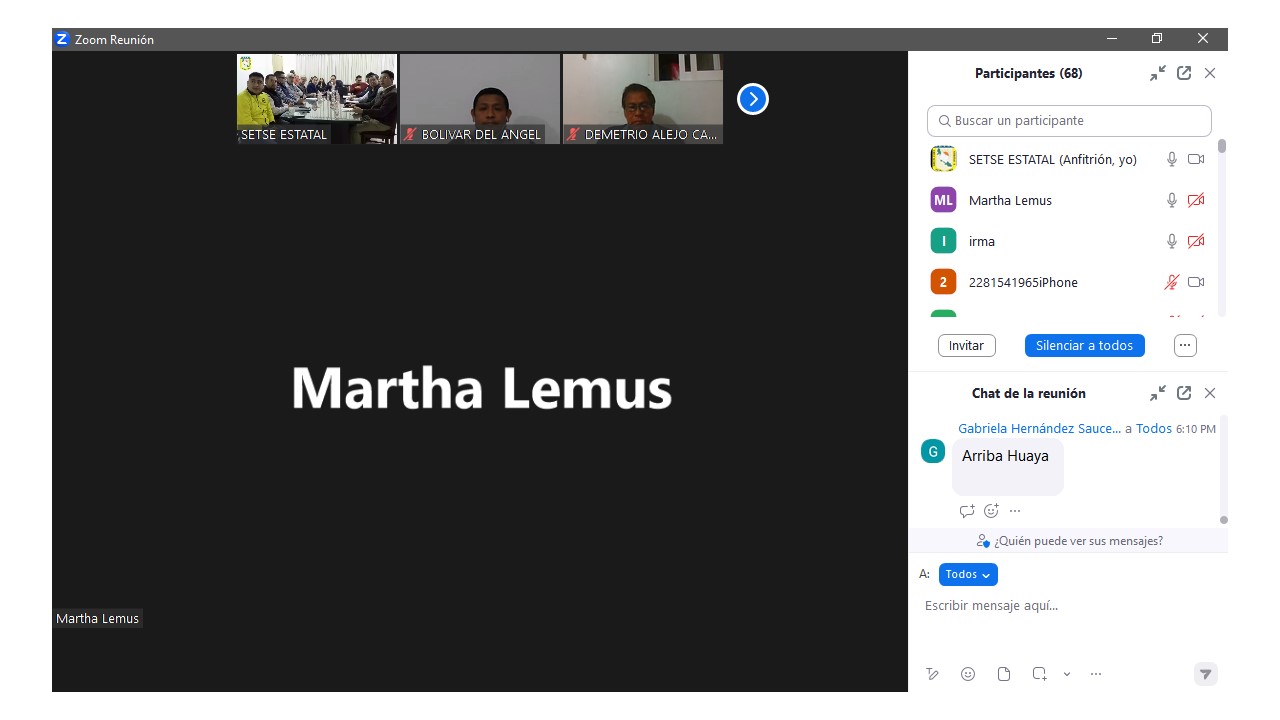Open more options next to Silenciar a todos
Viewport: 1280px width, 720px height.
click(x=1185, y=345)
